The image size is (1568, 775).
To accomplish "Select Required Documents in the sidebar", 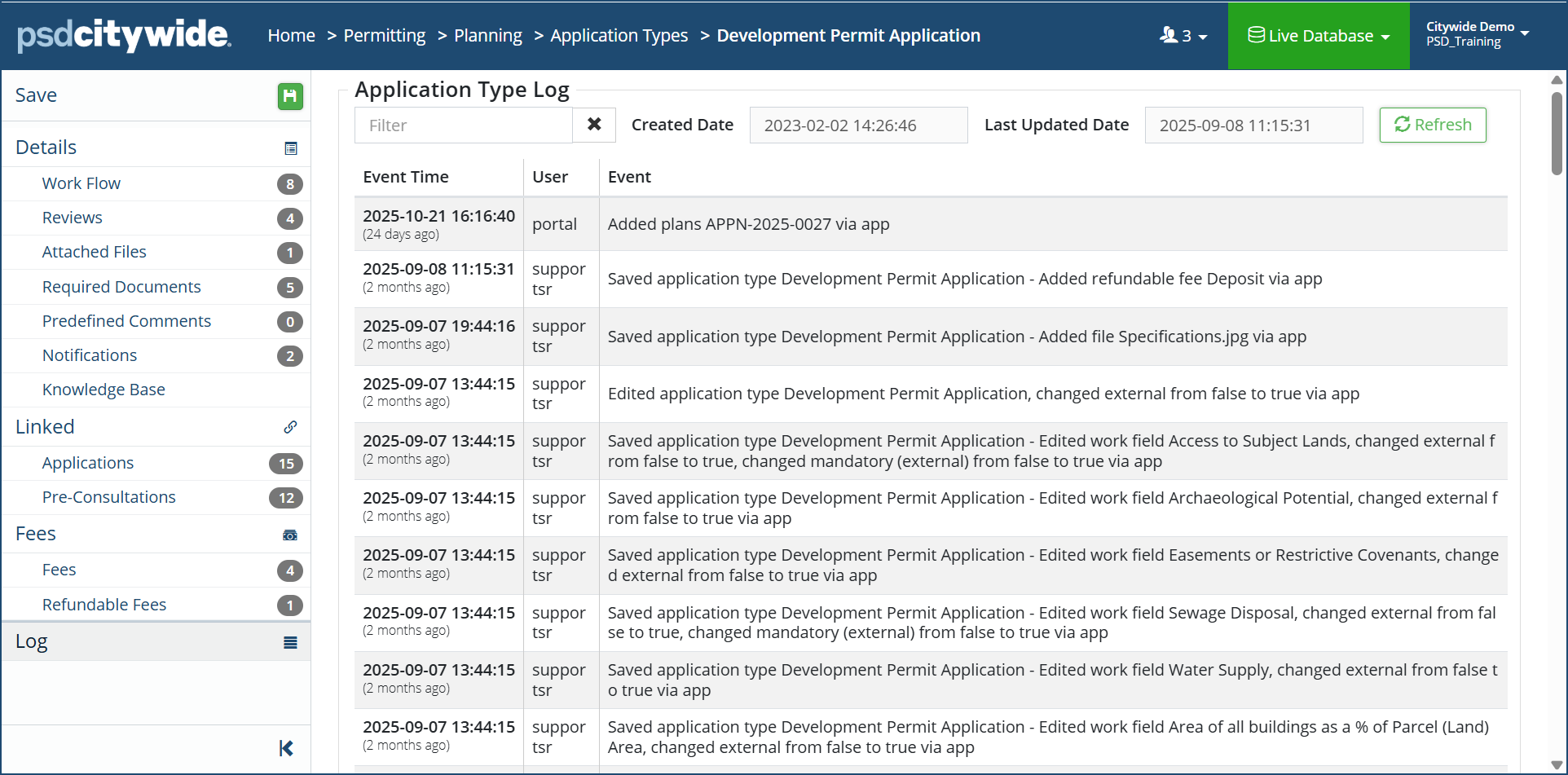I will [121, 287].
